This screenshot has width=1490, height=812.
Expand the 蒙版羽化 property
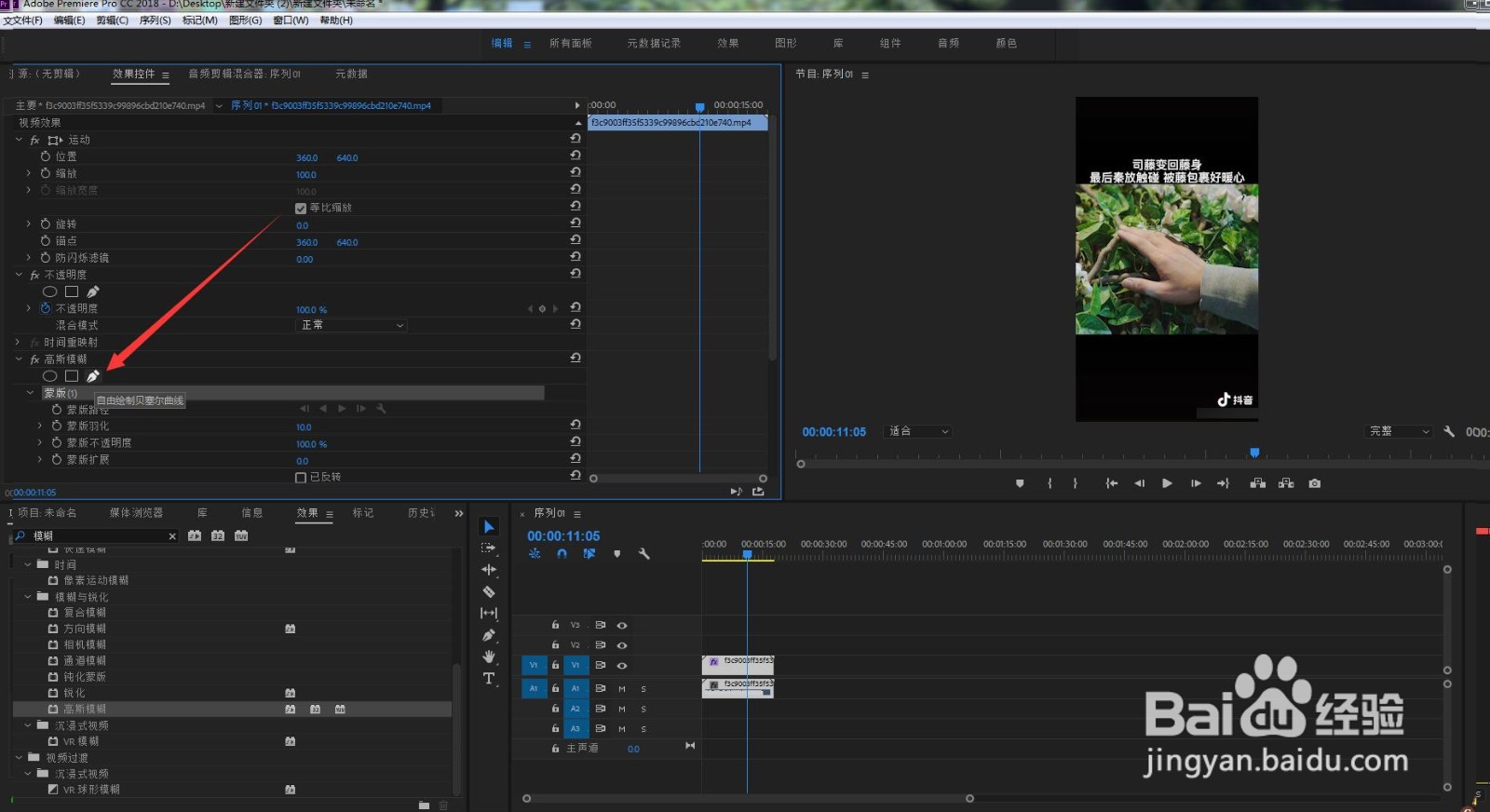[40, 426]
